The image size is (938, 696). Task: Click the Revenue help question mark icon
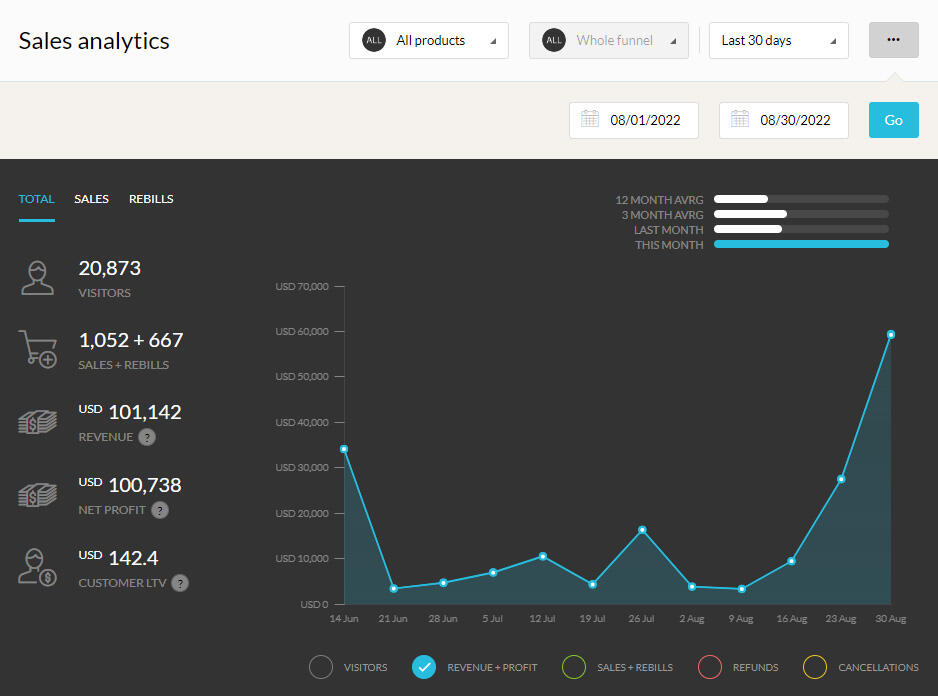point(147,437)
